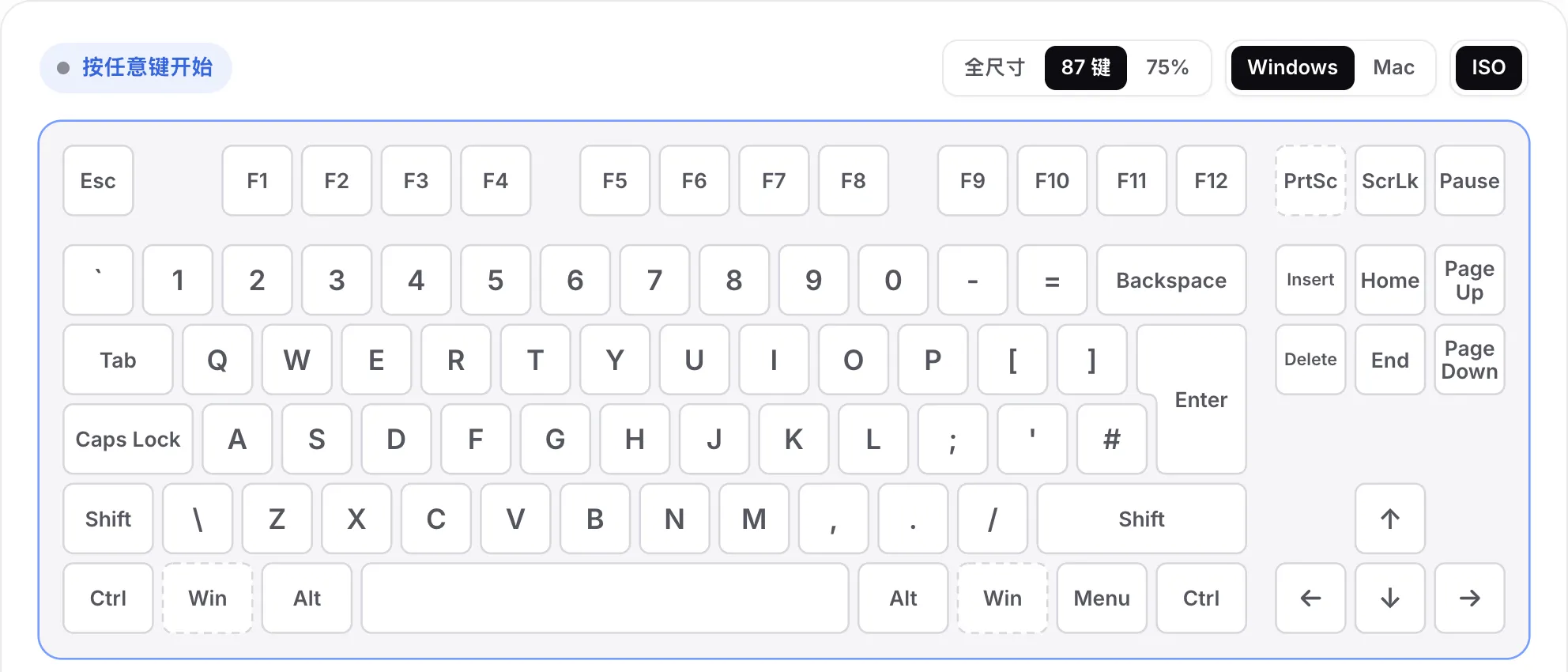
Task: Click the F12 key
Action: pos(1211,180)
